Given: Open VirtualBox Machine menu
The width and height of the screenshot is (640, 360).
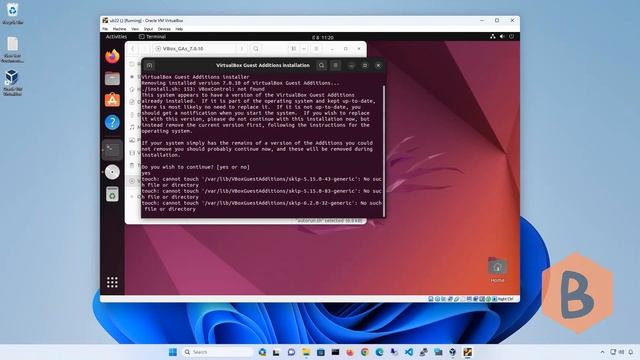Looking at the screenshot, I should (119, 29).
